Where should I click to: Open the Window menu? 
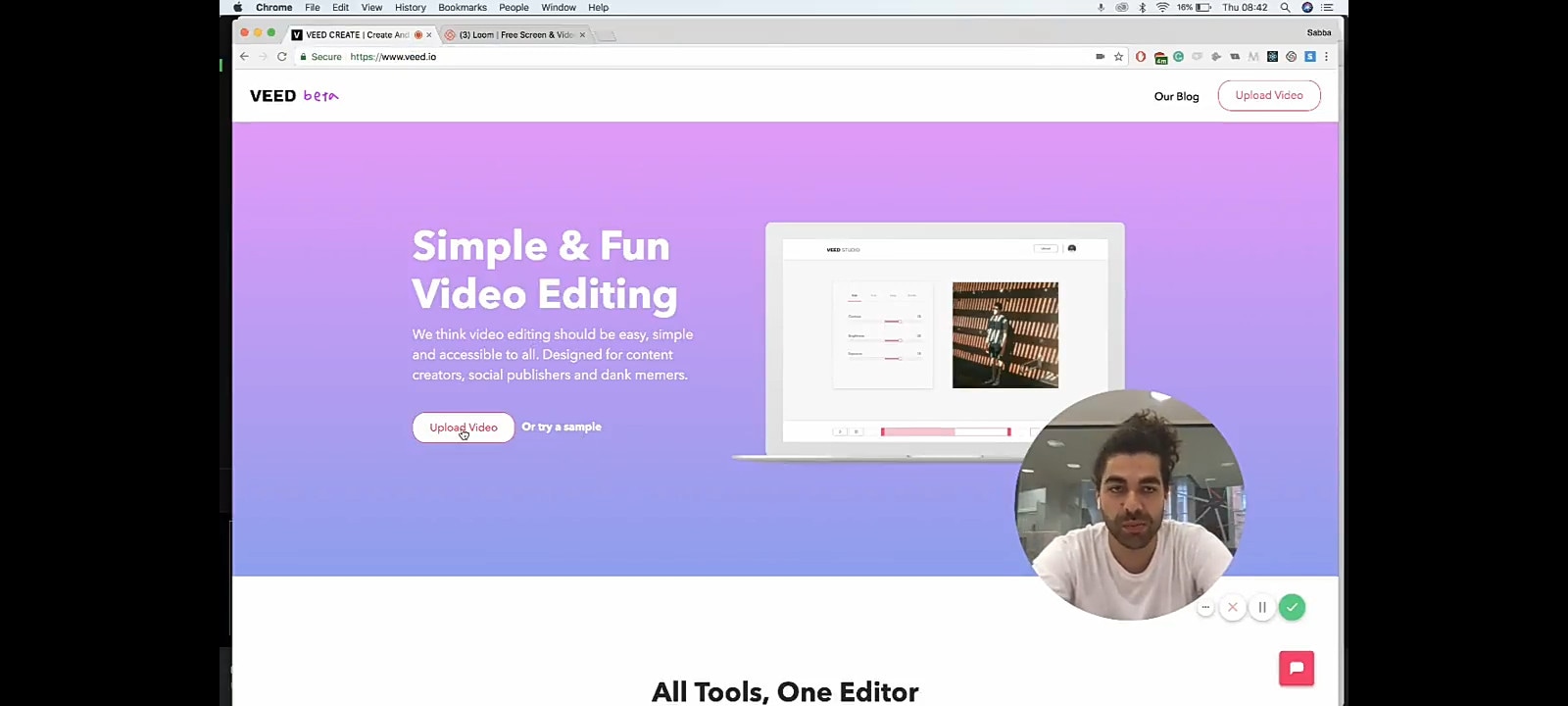(x=559, y=7)
